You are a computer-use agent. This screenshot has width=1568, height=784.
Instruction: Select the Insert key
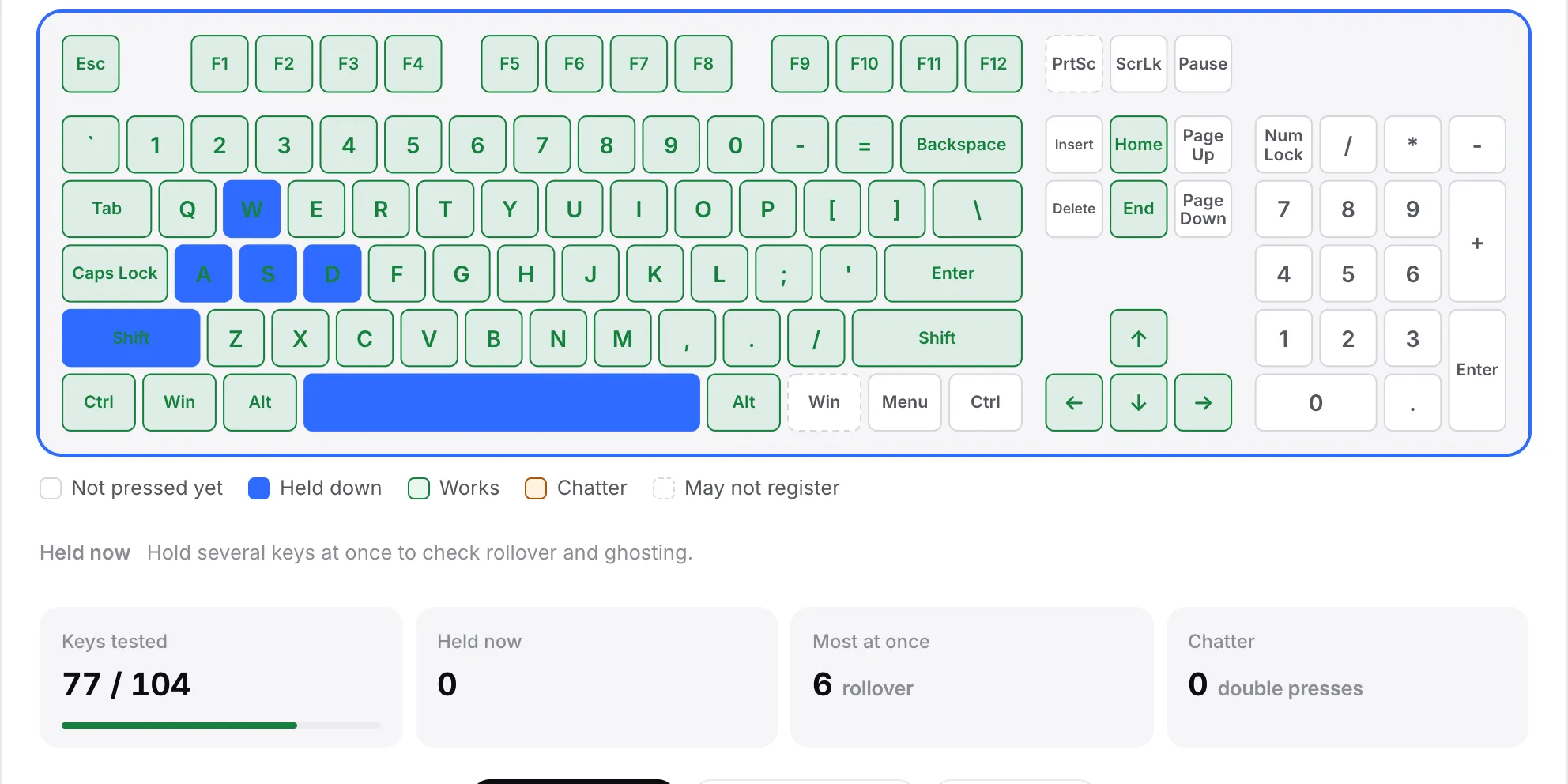pos(1074,145)
